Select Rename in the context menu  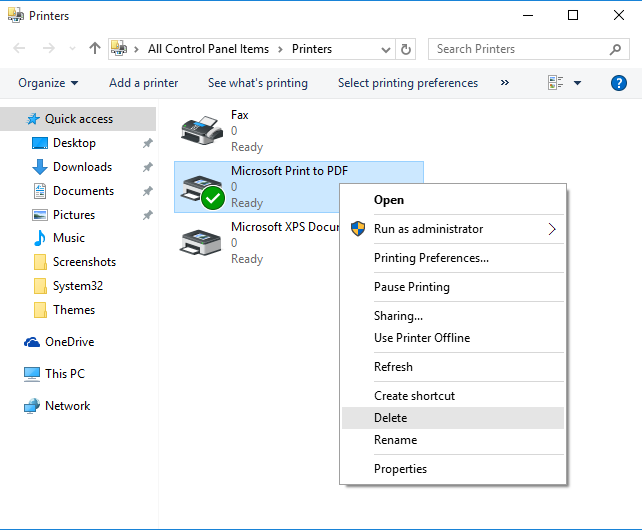[x=453, y=440]
